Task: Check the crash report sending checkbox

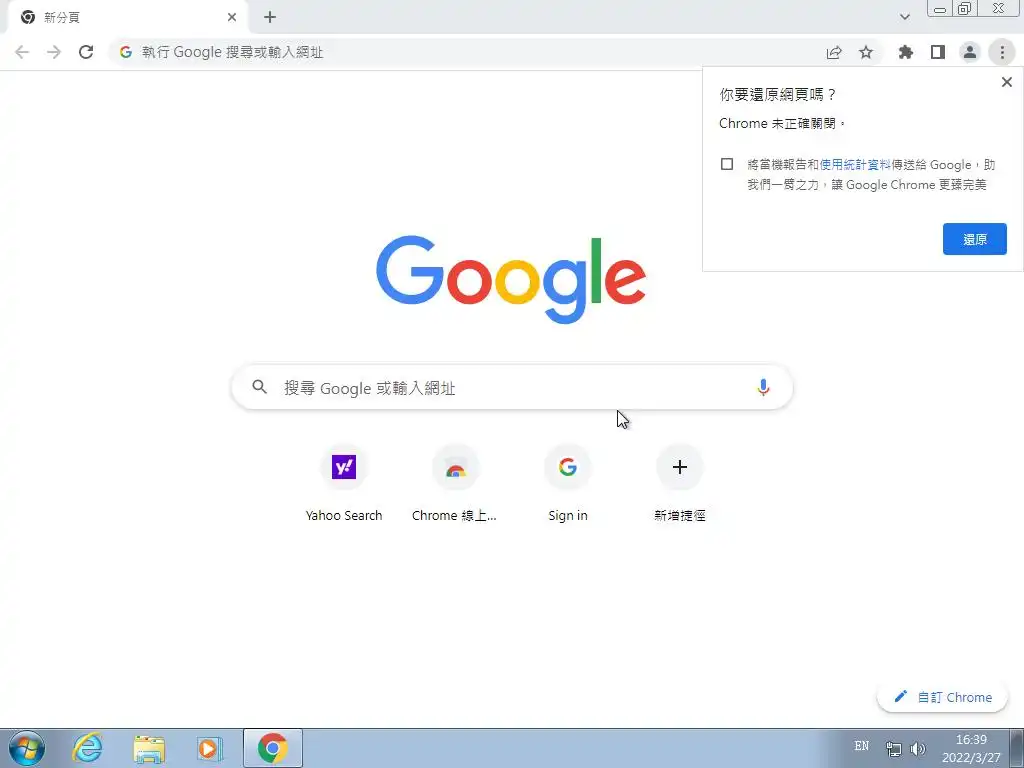Action: (x=727, y=164)
